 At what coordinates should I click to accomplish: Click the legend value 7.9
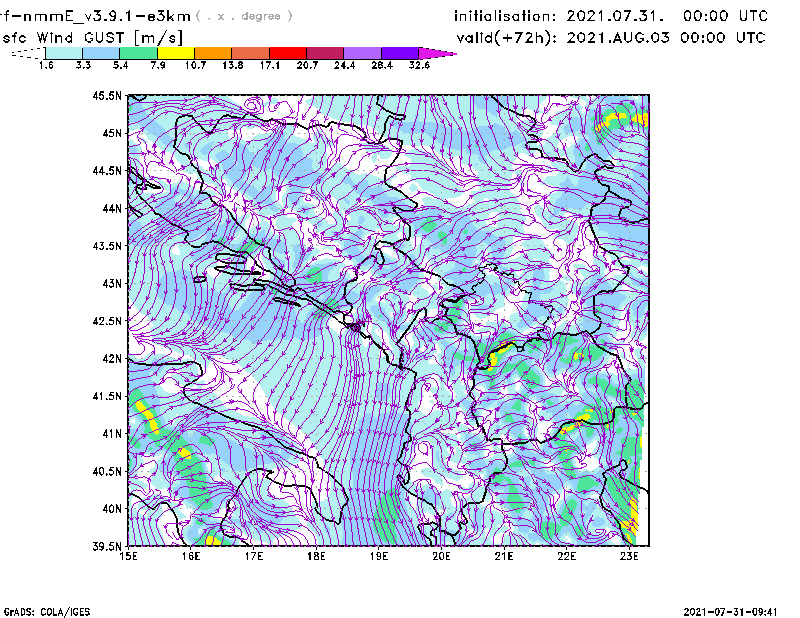click(158, 65)
